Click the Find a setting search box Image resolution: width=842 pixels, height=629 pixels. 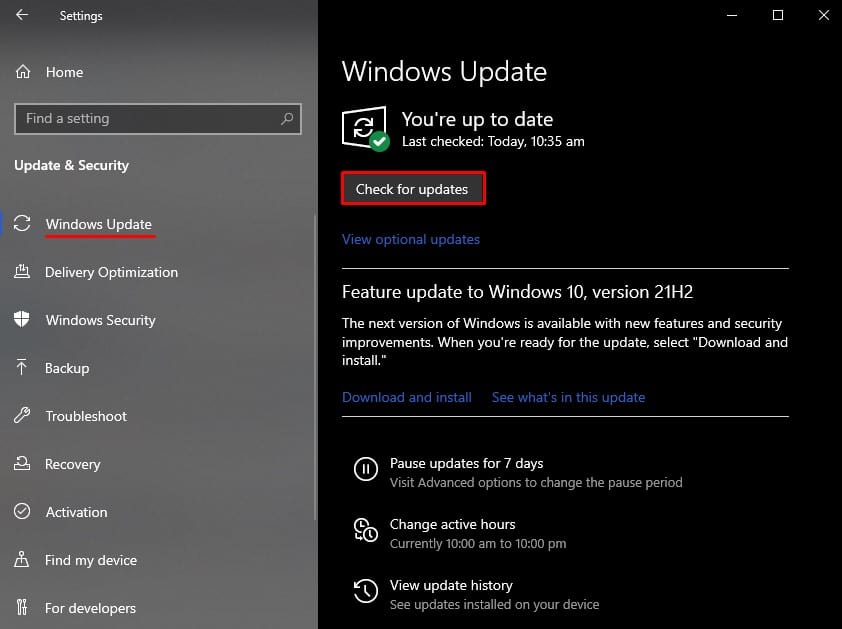158,119
